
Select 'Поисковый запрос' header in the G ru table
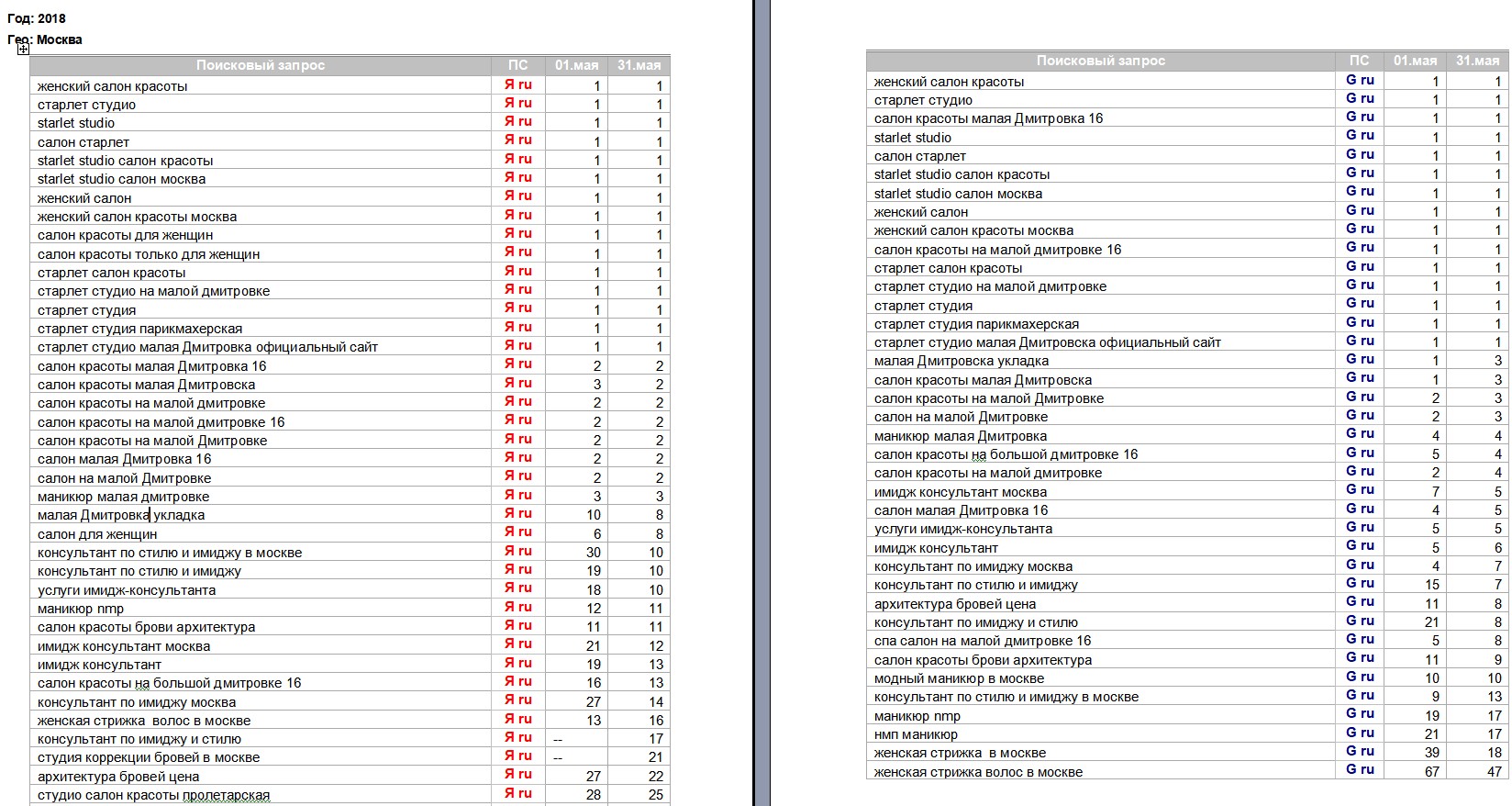click(1101, 61)
